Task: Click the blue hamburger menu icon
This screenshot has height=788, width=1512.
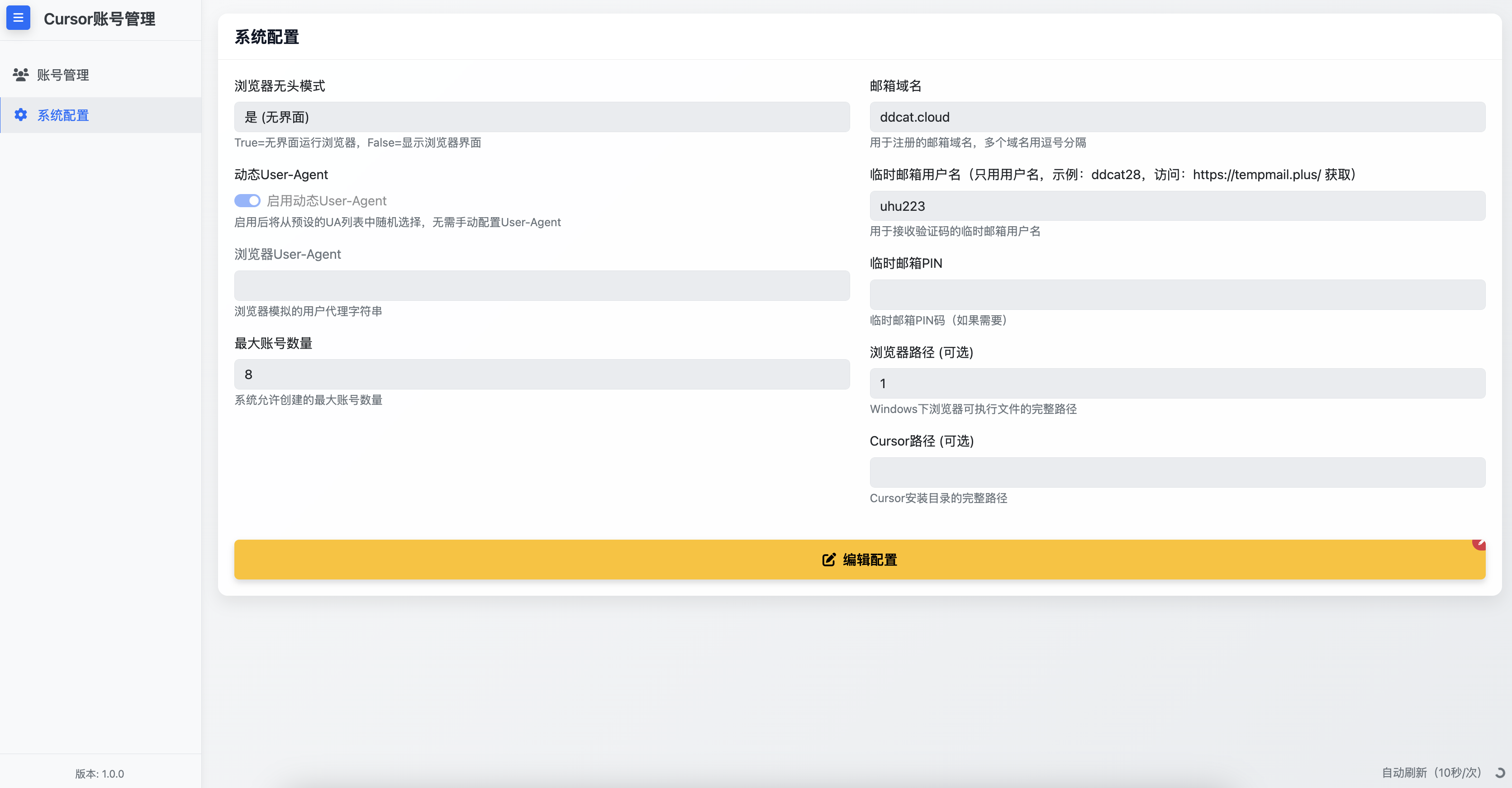Action: click(18, 18)
